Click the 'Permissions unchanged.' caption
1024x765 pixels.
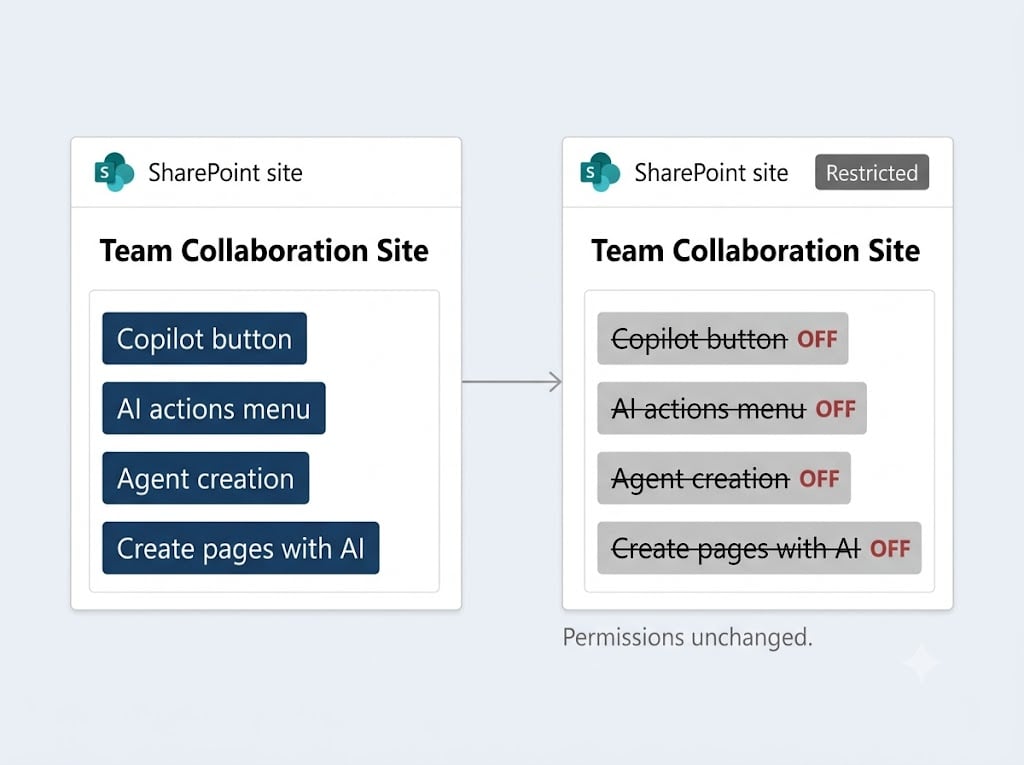pyautogui.click(x=688, y=637)
